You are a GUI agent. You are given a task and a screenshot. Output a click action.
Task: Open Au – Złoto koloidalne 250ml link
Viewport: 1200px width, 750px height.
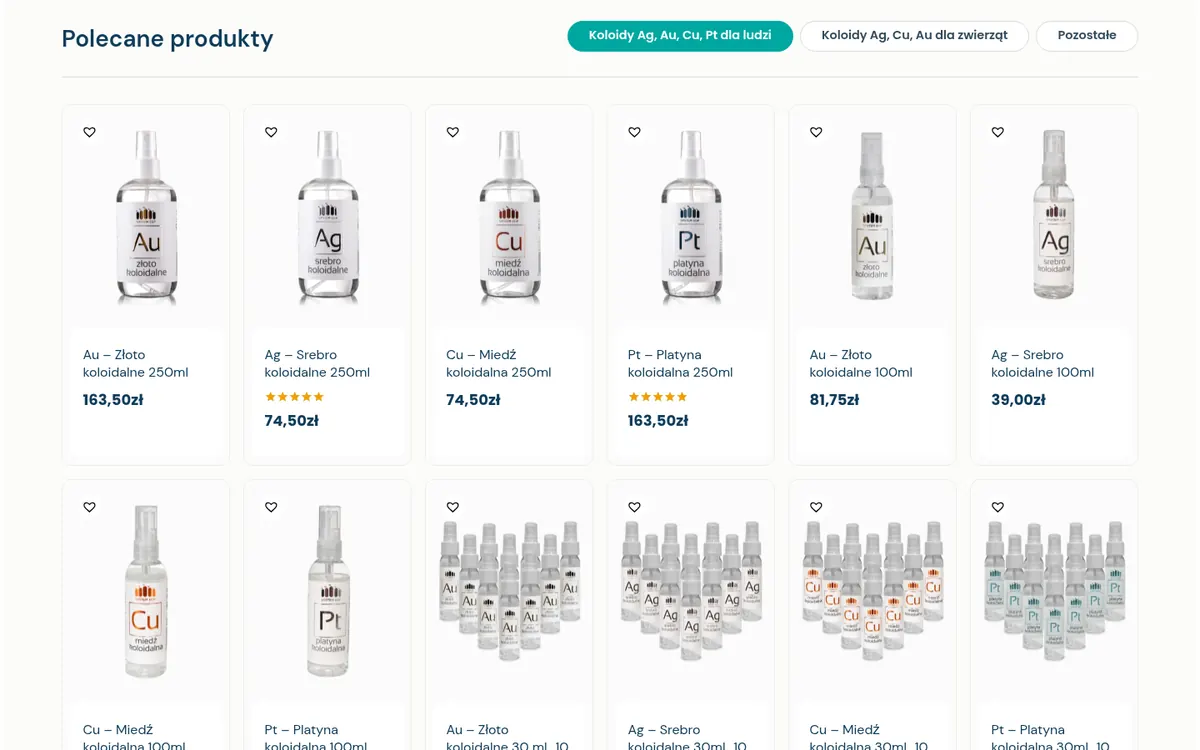click(x=136, y=363)
